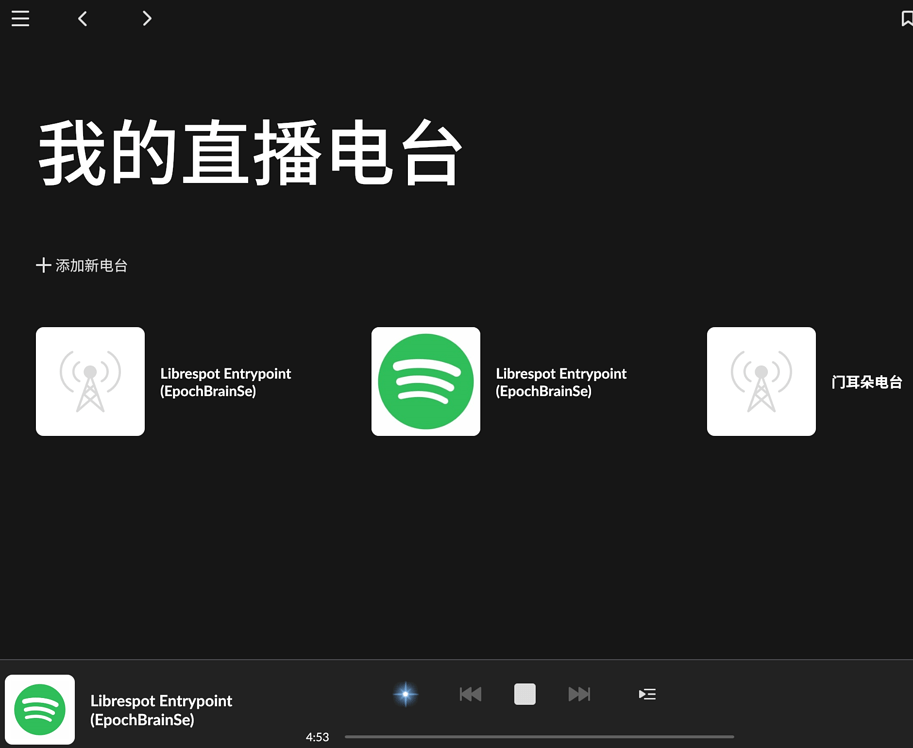Click the bookmark icon at top right
Viewport: 913px width, 748px height.
(x=906, y=17)
